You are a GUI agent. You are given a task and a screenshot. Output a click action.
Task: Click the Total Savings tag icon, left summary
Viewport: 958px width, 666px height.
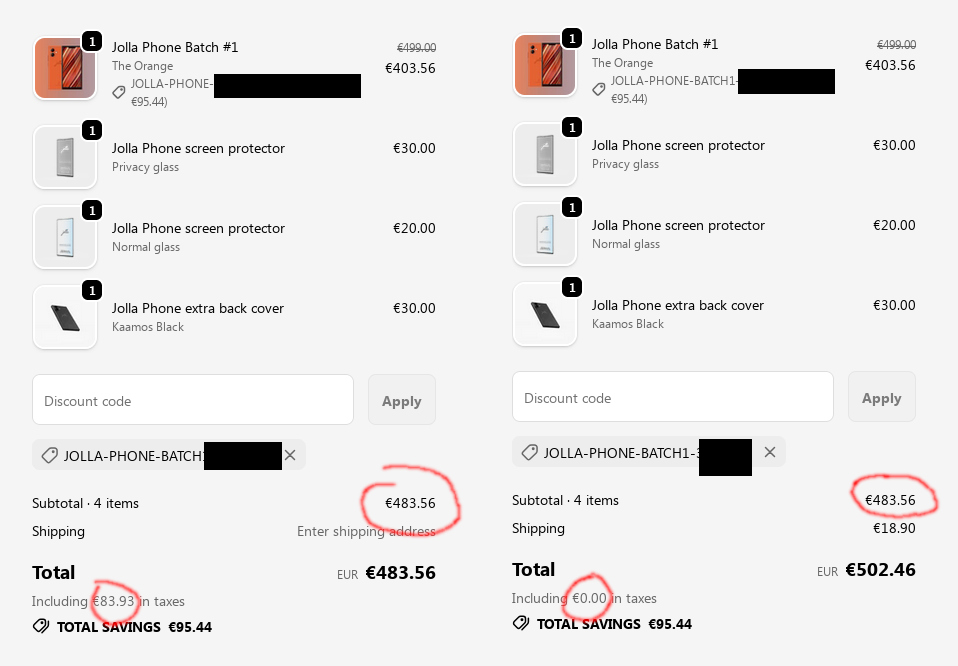point(41,627)
